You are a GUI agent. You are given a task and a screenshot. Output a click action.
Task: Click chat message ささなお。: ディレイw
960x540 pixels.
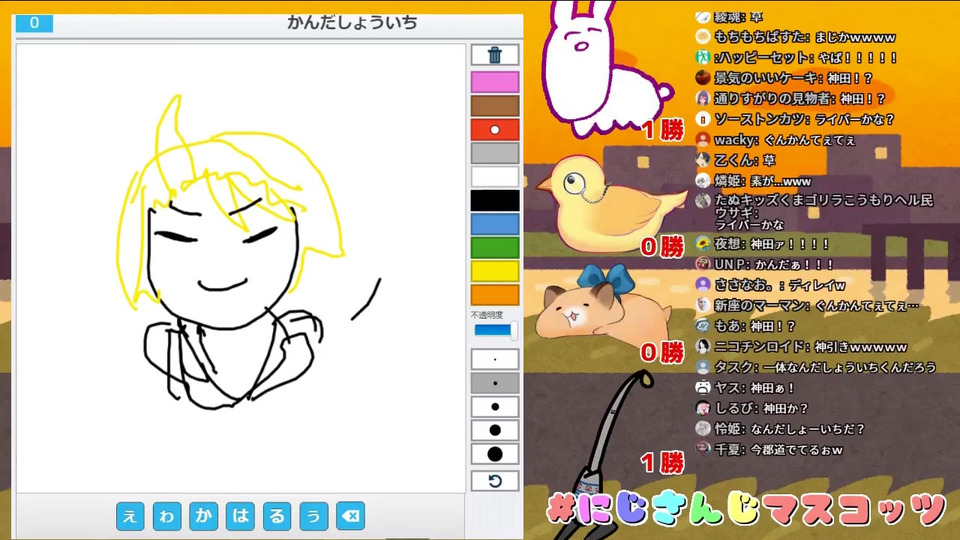tap(771, 285)
